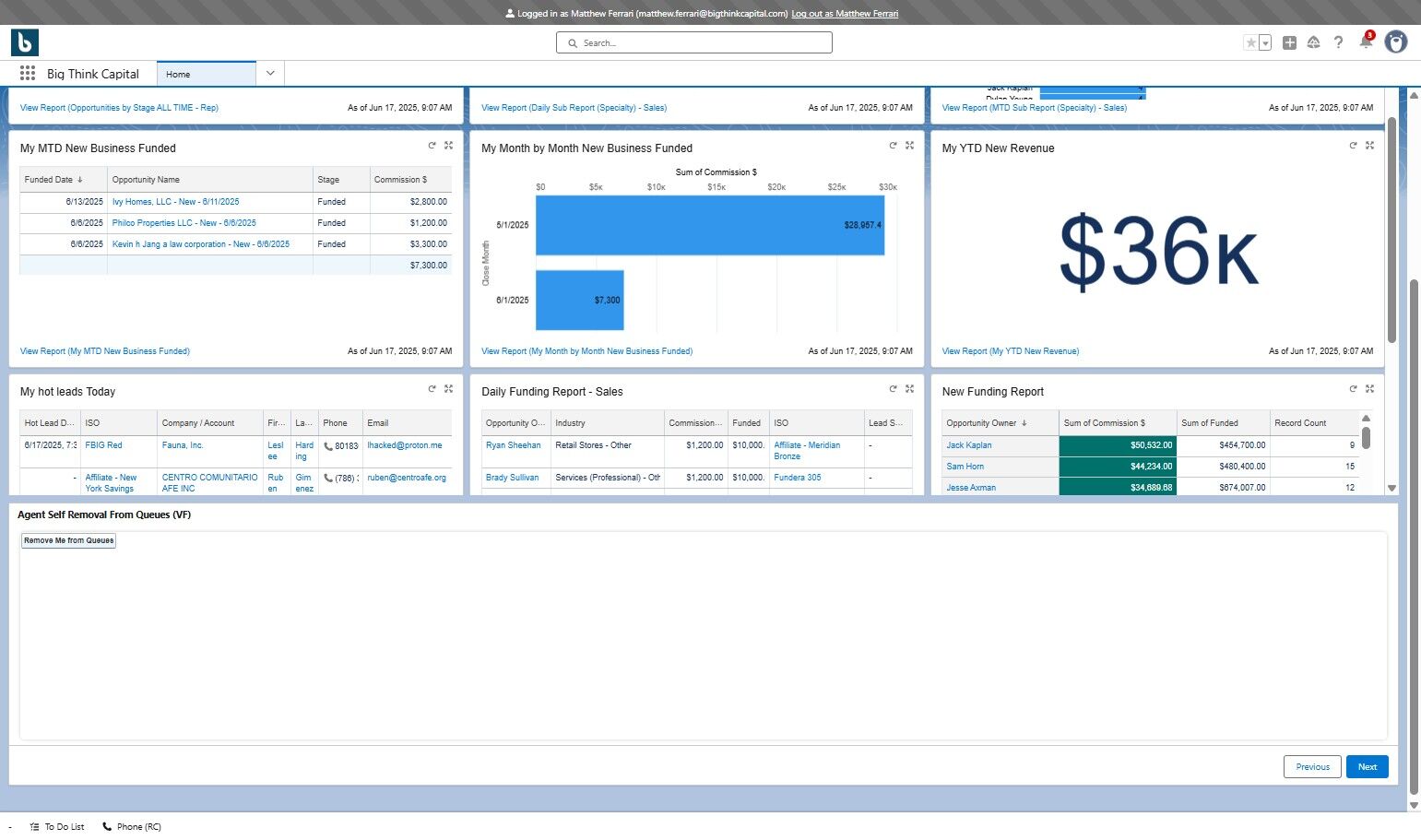Click the global Search field
Screen dimensions: 1421x840
coord(694,42)
